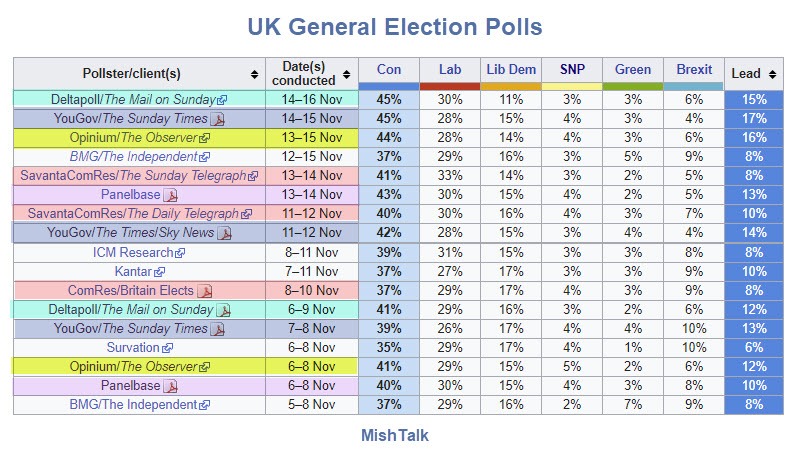
Task: Click the SNP column header link
Action: coord(572,70)
